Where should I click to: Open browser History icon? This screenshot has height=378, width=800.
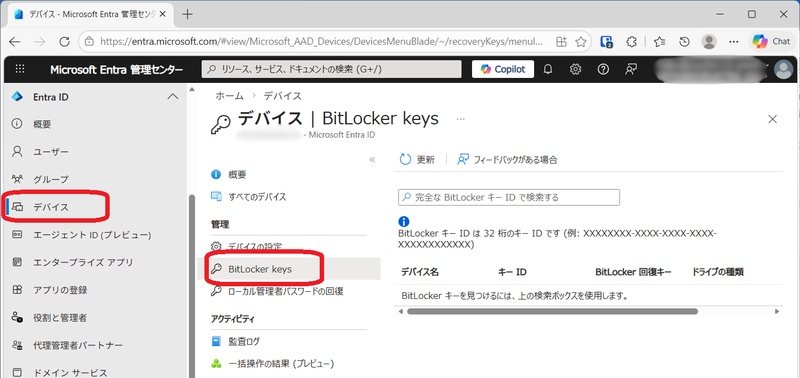point(685,42)
